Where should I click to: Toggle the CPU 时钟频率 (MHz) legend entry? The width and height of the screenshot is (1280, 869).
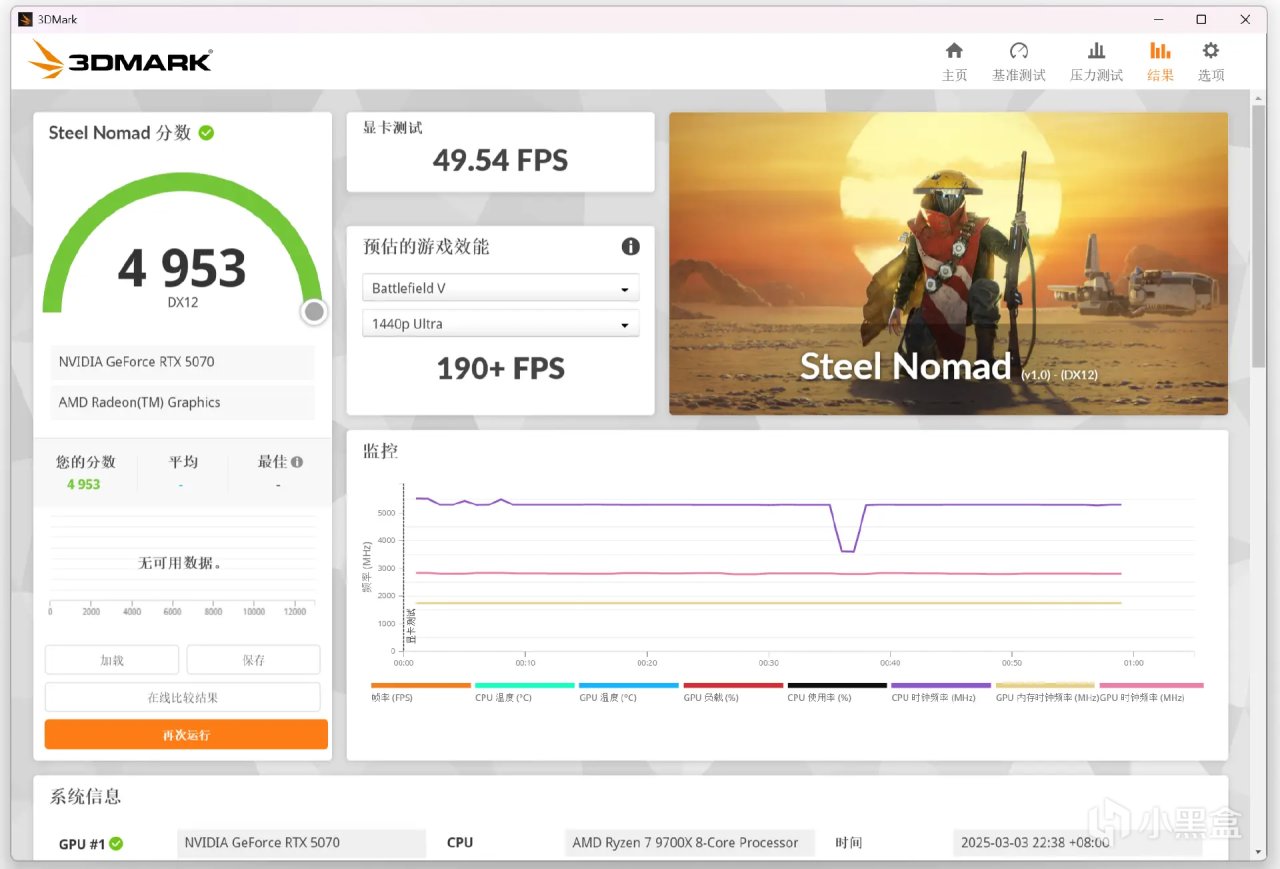[941, 692]
